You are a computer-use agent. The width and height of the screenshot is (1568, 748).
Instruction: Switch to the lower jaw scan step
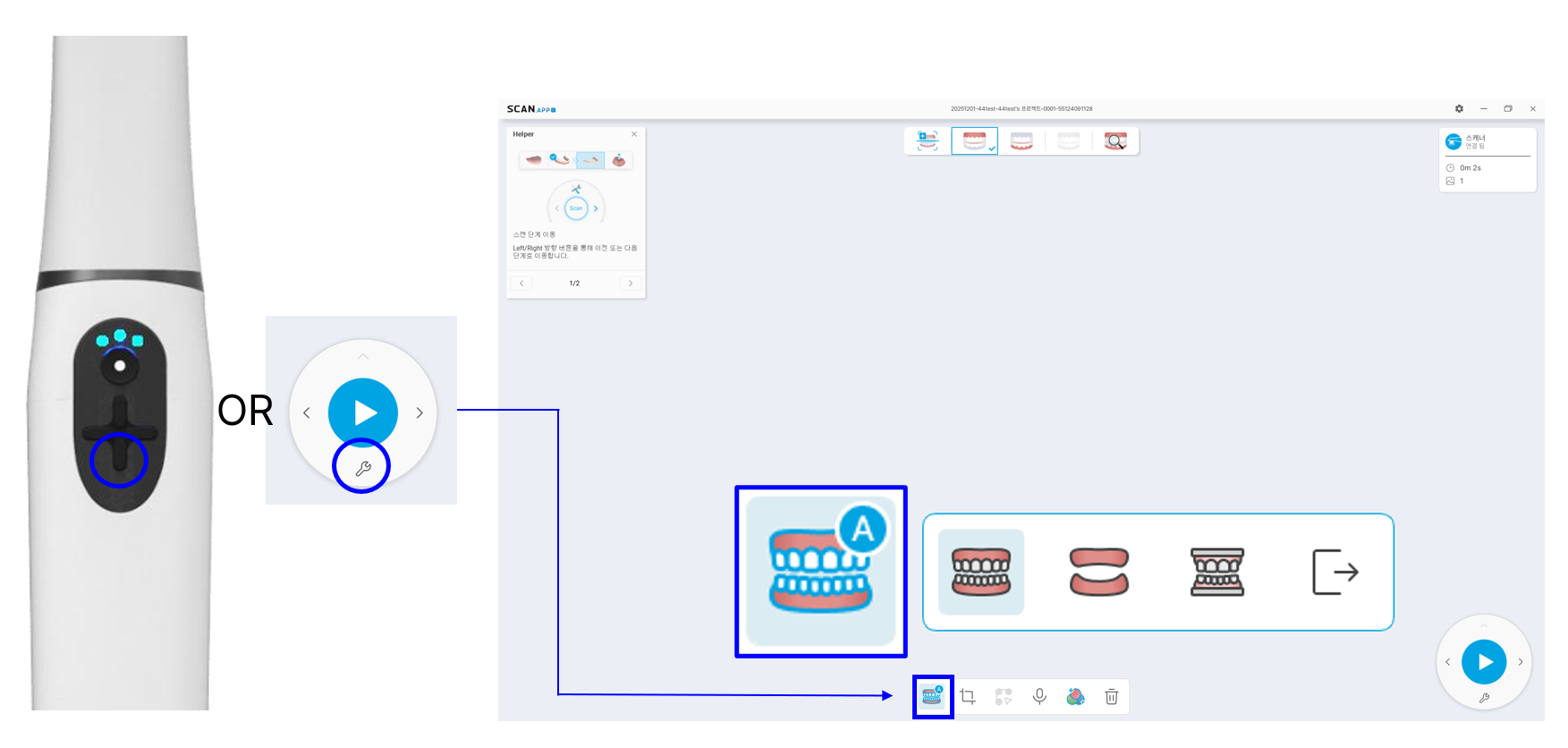(1021, 141)
